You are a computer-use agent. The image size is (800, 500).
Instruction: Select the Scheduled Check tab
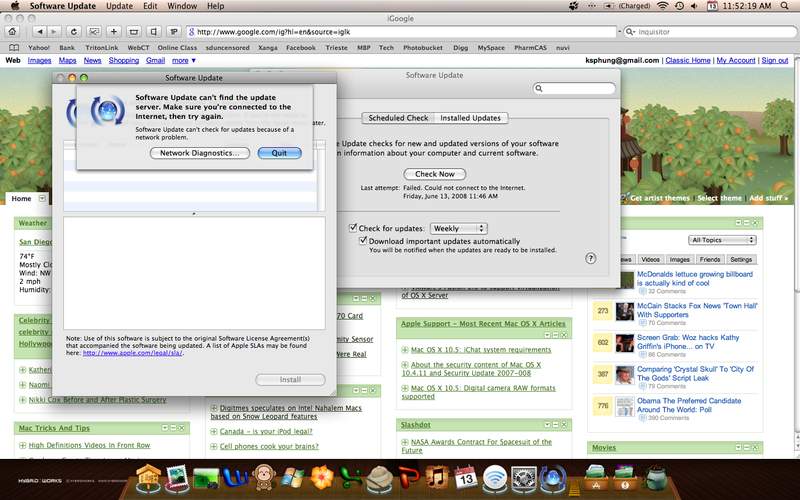click(398, 118)
